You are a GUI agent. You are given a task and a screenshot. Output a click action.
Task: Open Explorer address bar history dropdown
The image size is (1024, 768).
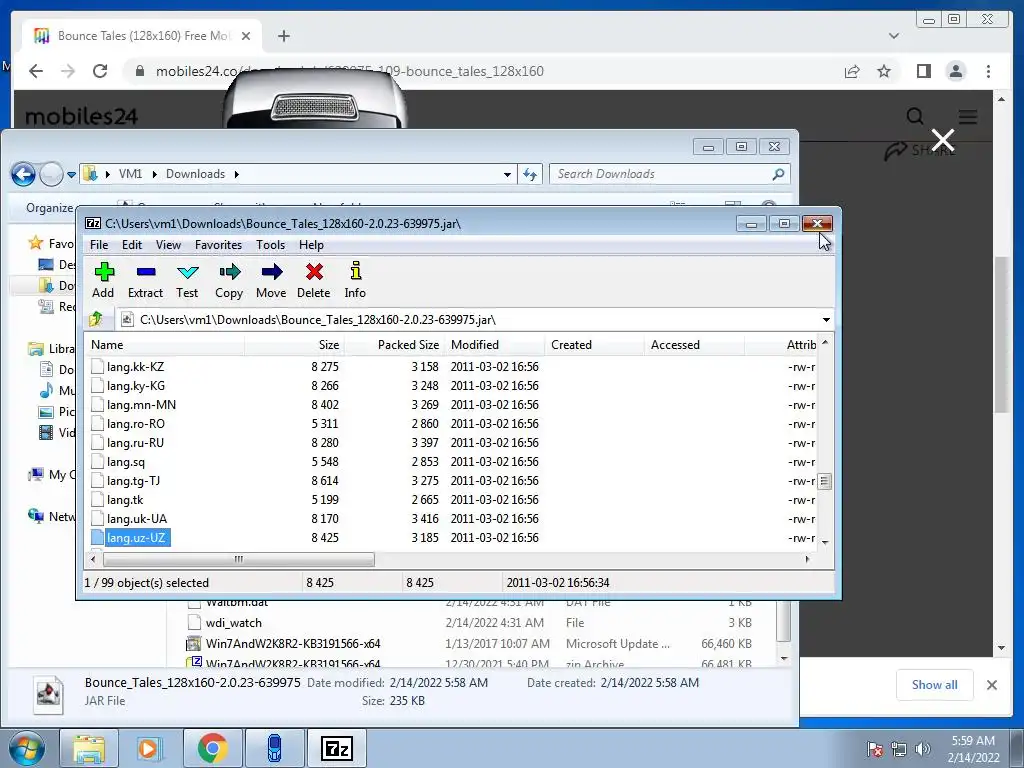pyautogui.click(x=507, y=174)
